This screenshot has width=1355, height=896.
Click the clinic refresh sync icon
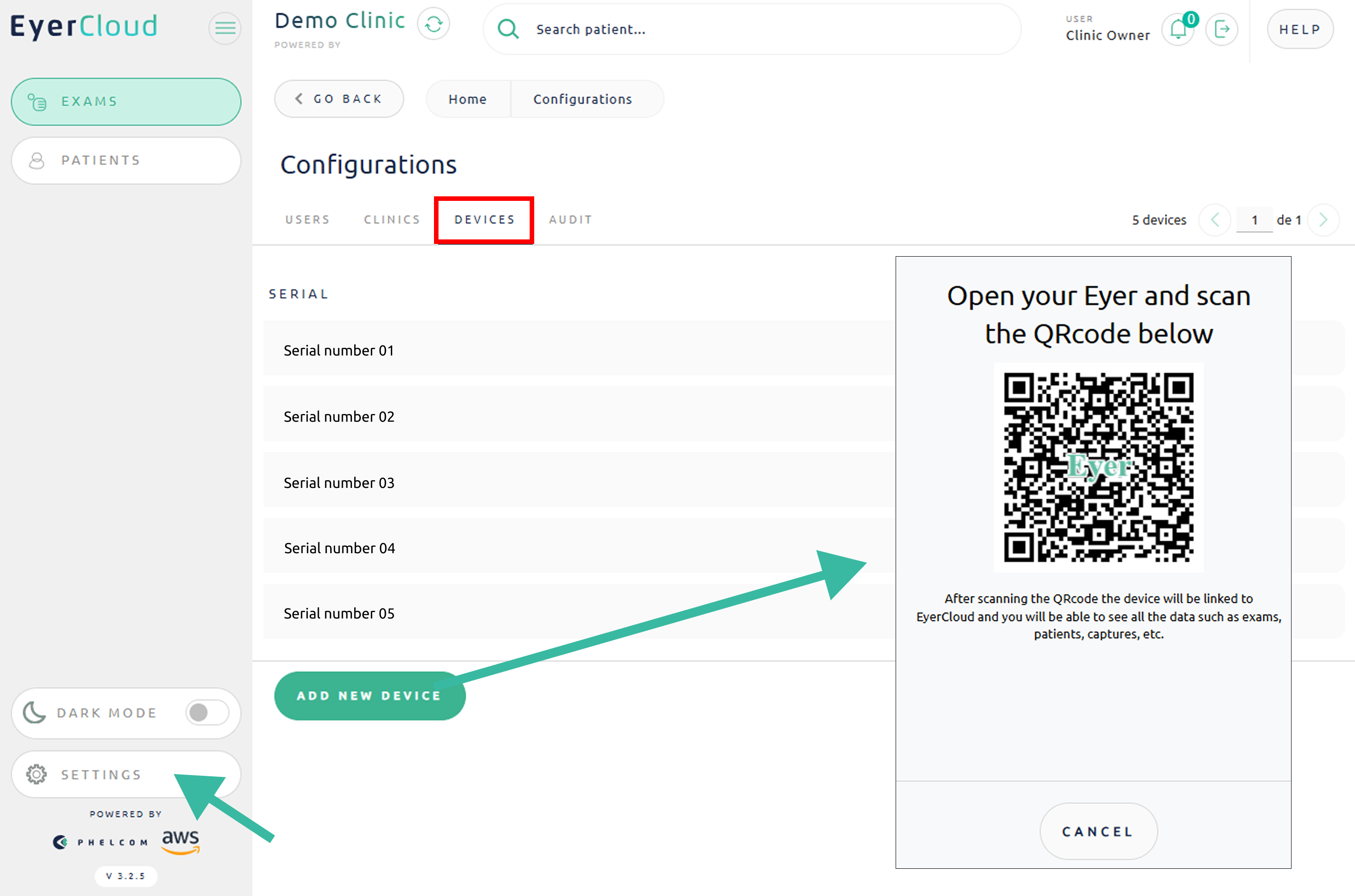[x=433, y=24]
